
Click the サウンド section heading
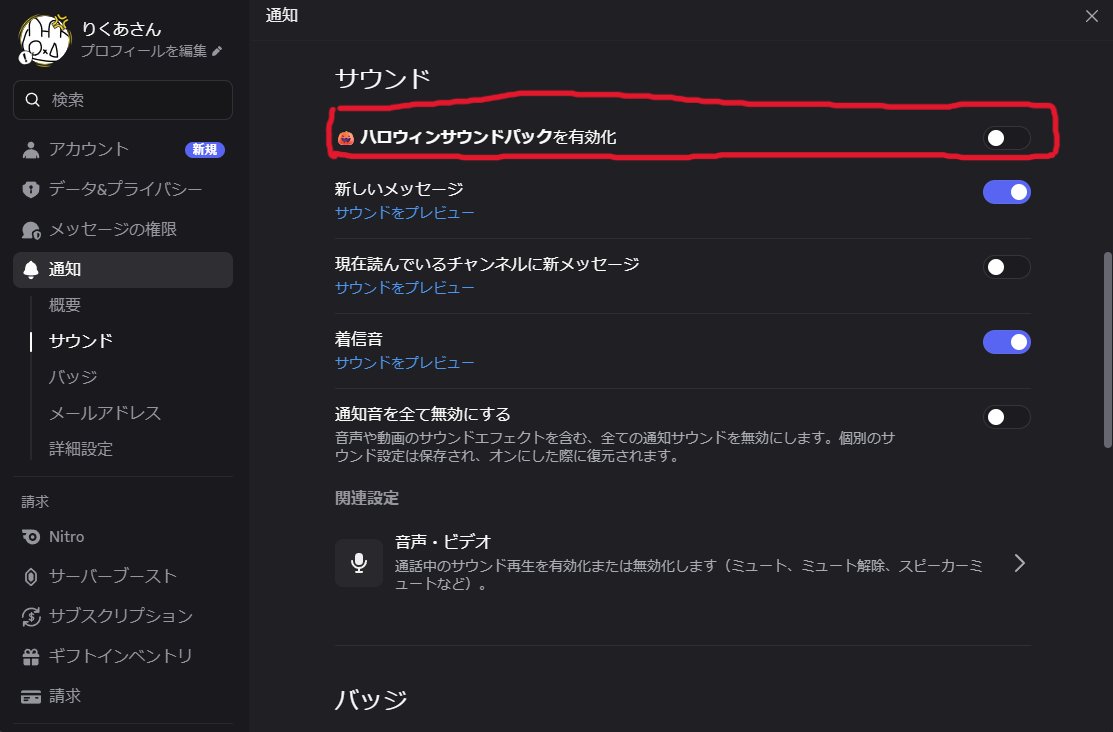coord(383,78)
